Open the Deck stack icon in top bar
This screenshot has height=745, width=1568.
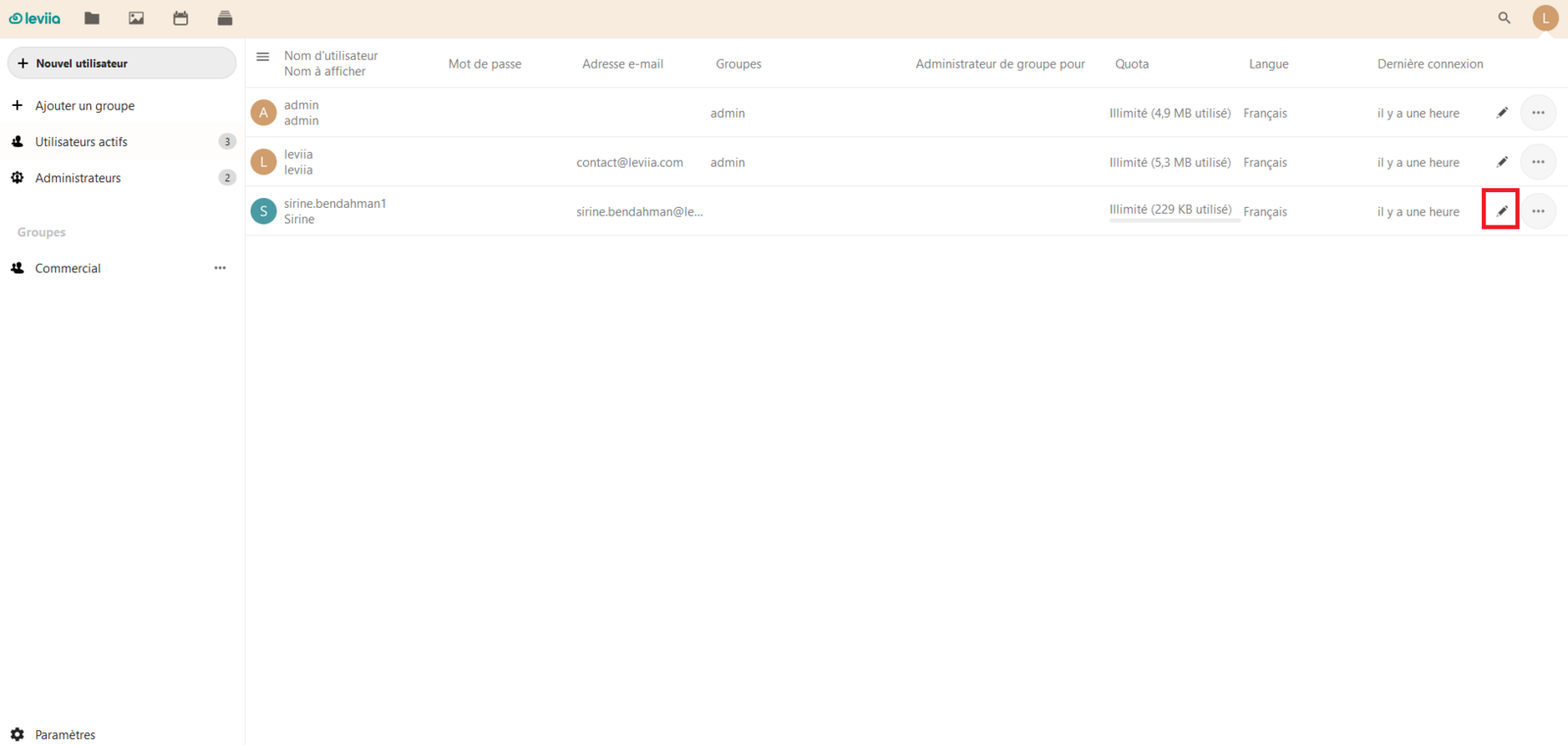coord(224,19)
